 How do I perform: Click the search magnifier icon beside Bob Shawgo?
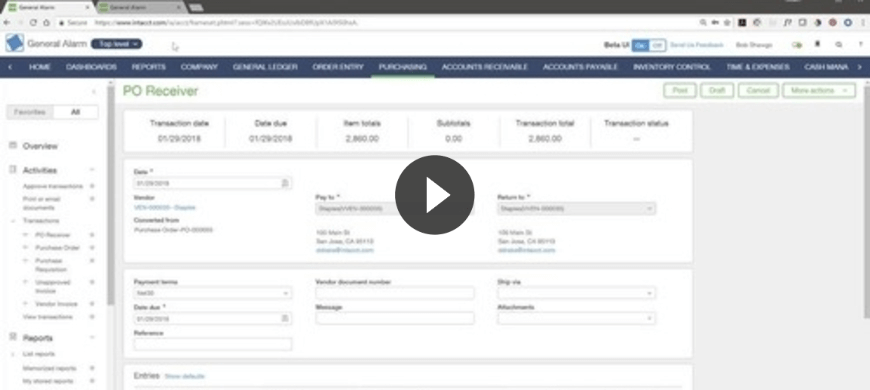point(838,45)
